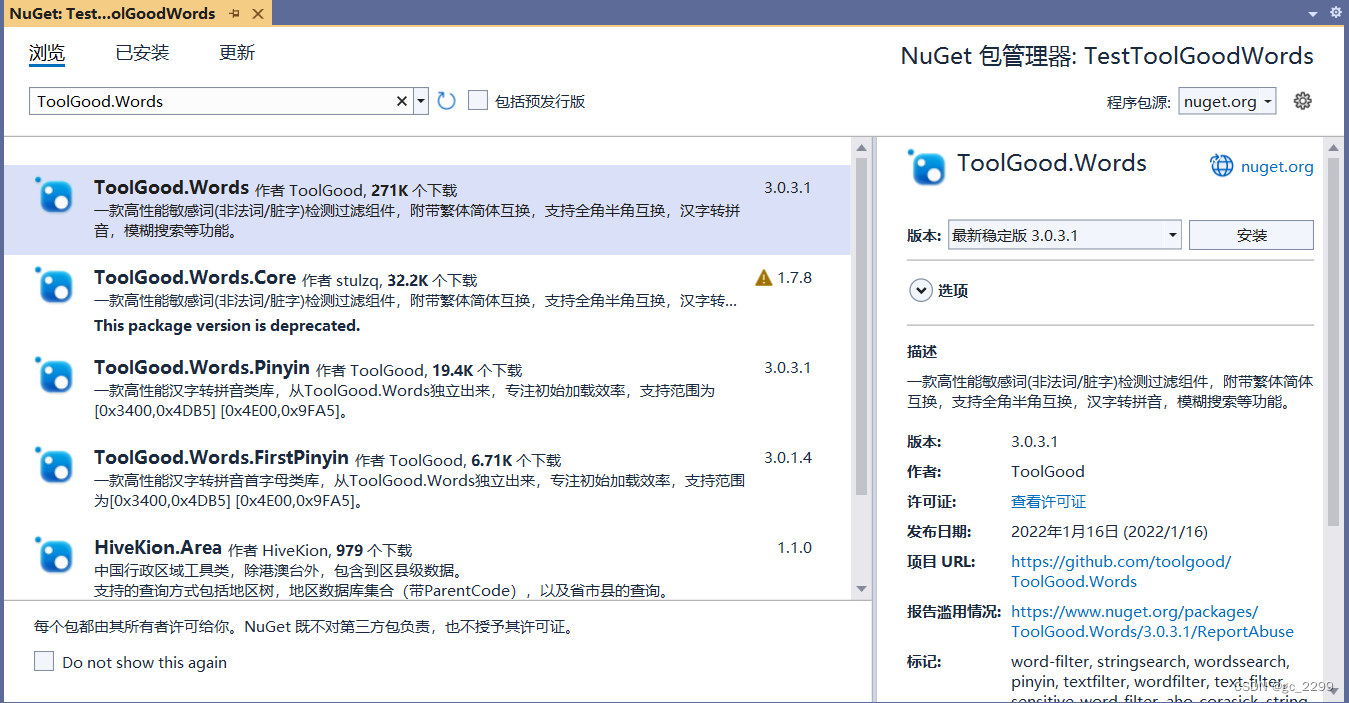1349x703 pixels.
Task: Open version dropdown 最新稳定版 3.0.3.1
Action: pyautogui.click(x=1064, y=236)
